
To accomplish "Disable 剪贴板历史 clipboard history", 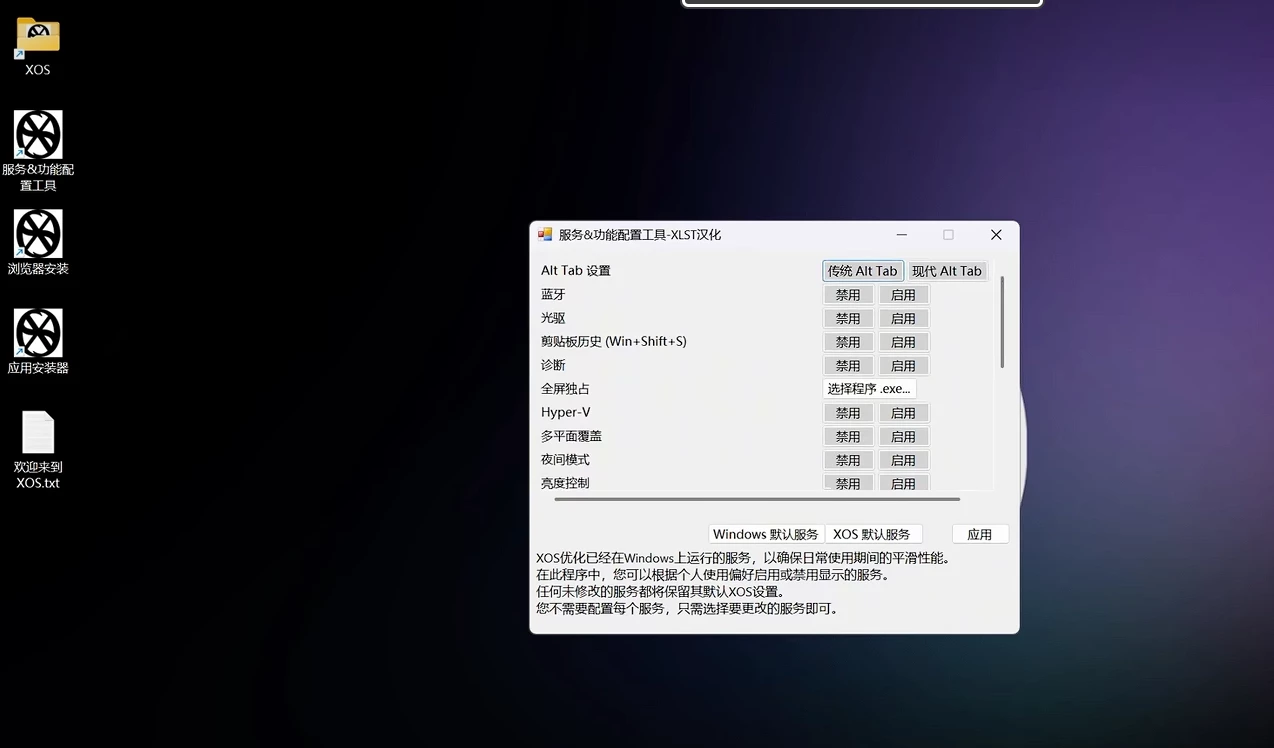I will coord(847,341).
